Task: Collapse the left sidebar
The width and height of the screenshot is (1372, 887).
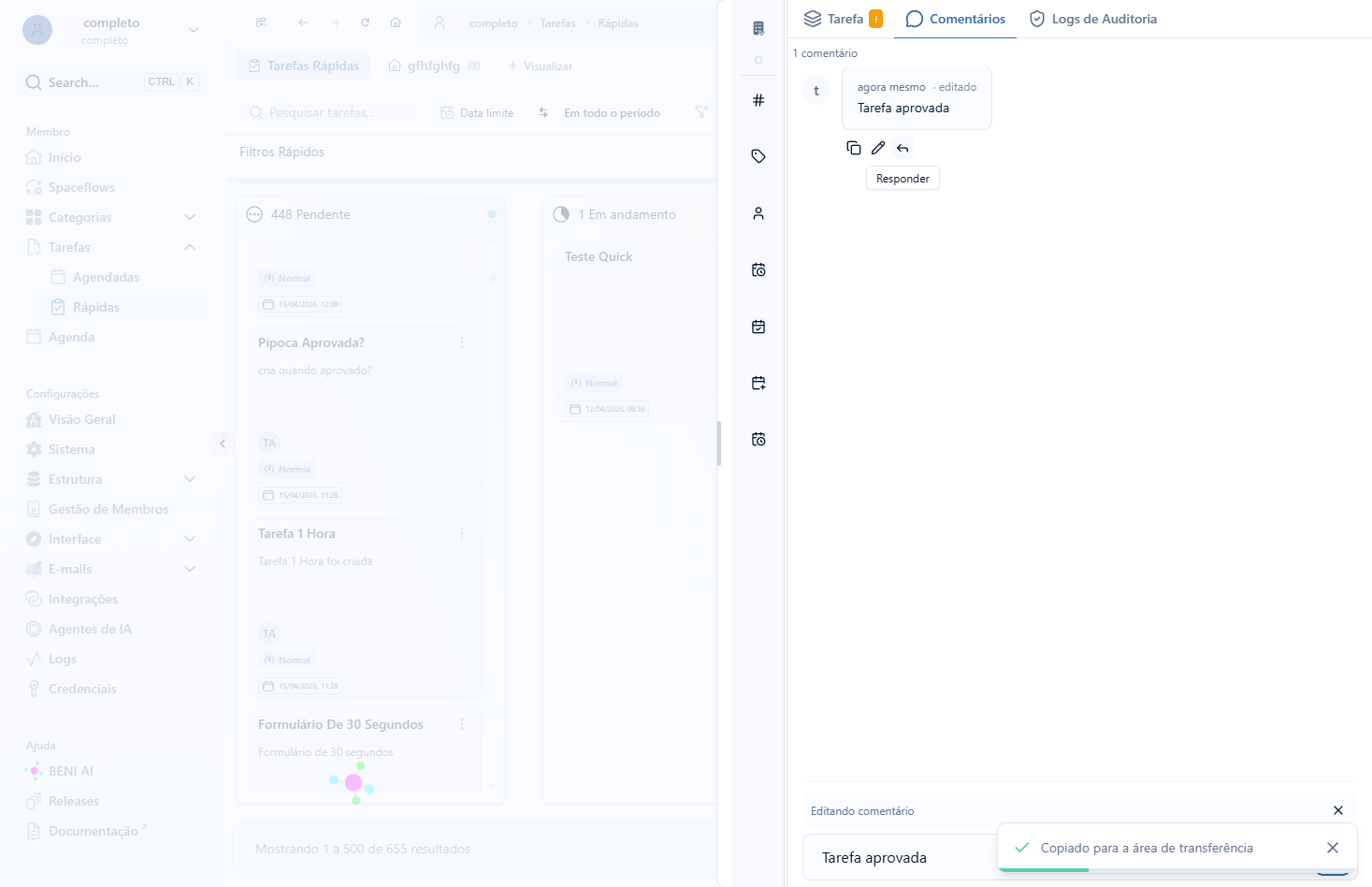Action: tap(222, 443)
